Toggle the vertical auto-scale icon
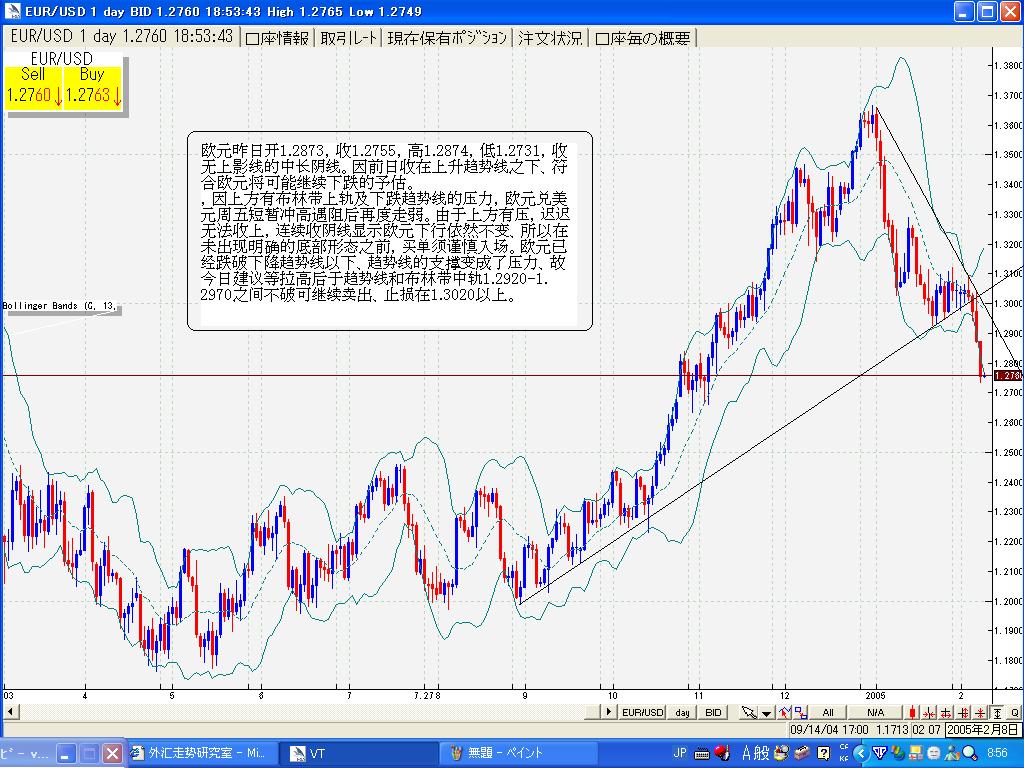The image size is (1024, 768). pos(997,712)
